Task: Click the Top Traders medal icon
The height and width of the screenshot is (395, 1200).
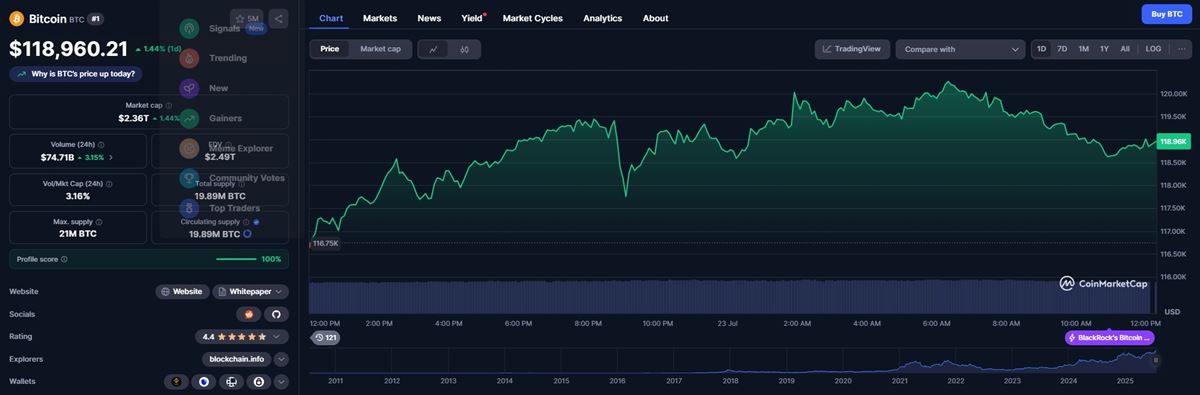Action: [190, 208]
